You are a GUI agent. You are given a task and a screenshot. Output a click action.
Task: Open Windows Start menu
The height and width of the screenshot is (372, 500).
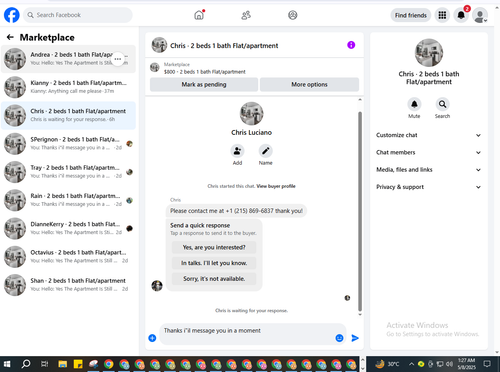7,364
